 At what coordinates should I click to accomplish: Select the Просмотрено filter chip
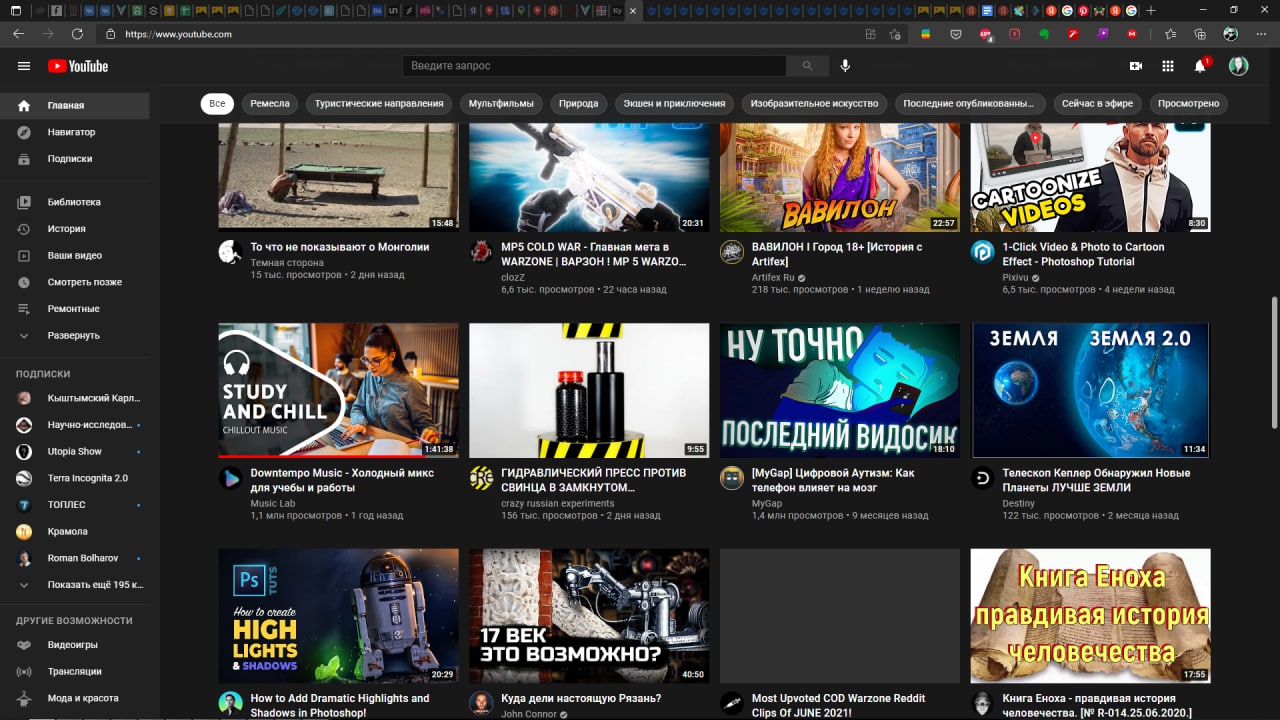(x=1188, y=104)
